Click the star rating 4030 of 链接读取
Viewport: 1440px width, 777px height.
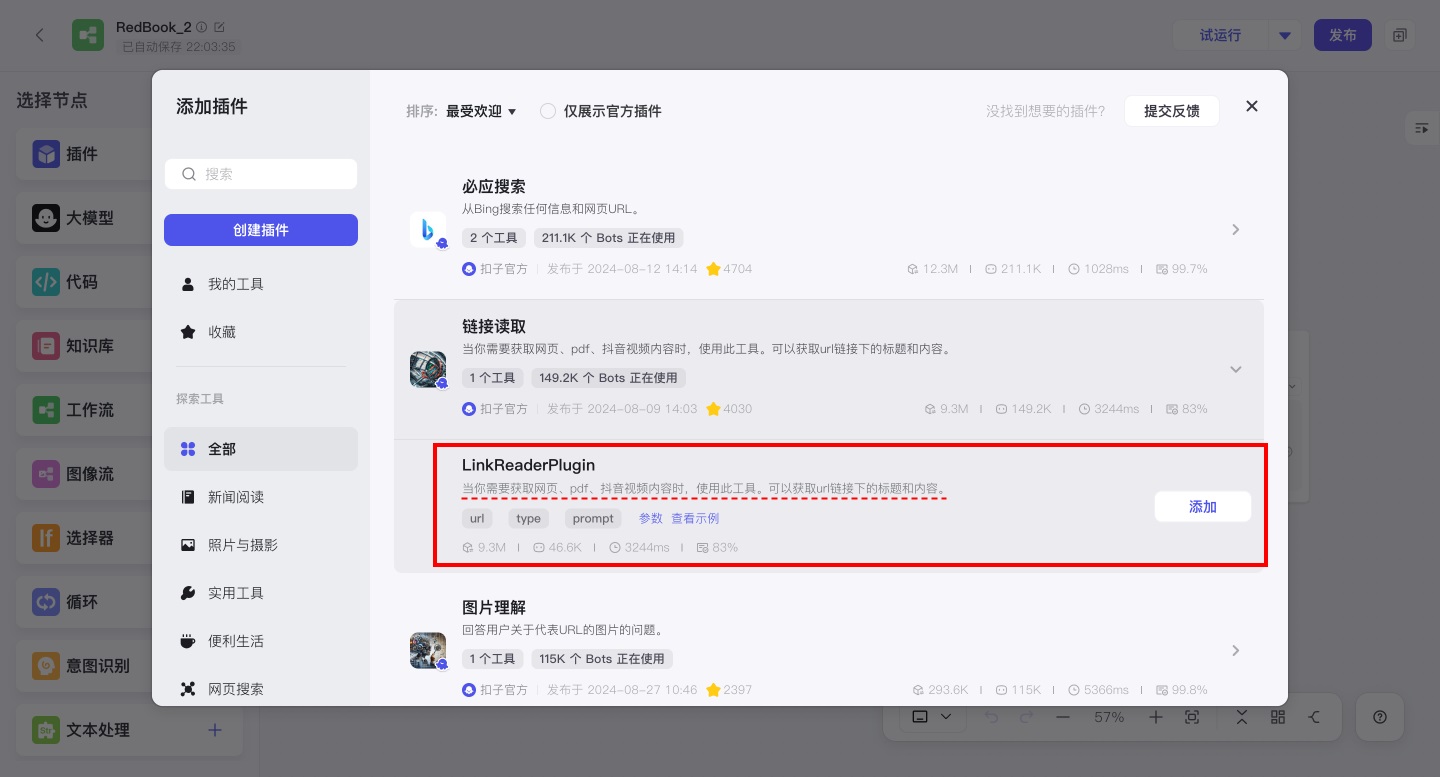(729, 409)
